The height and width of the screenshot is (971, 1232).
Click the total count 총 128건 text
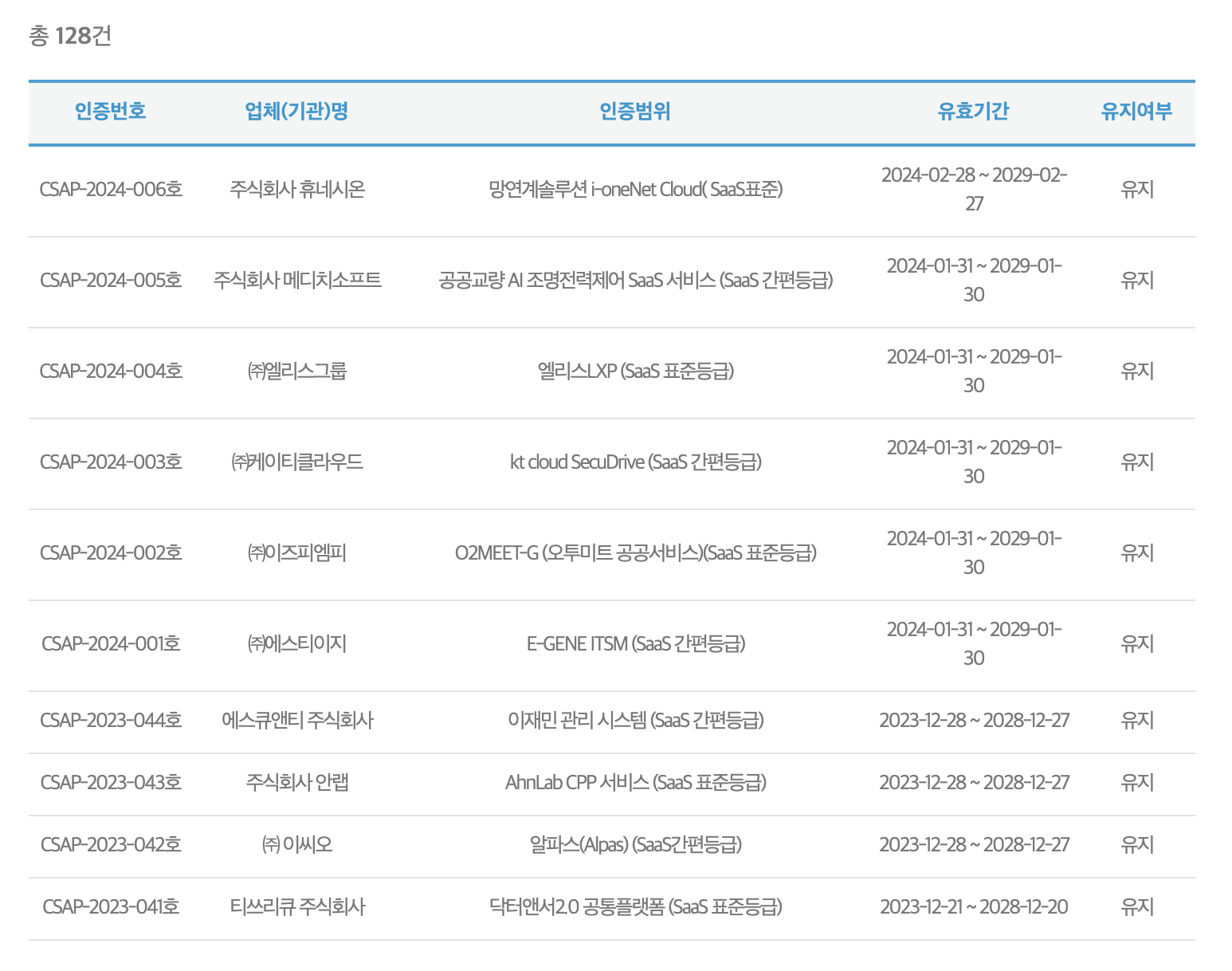[x=70, y=36]
